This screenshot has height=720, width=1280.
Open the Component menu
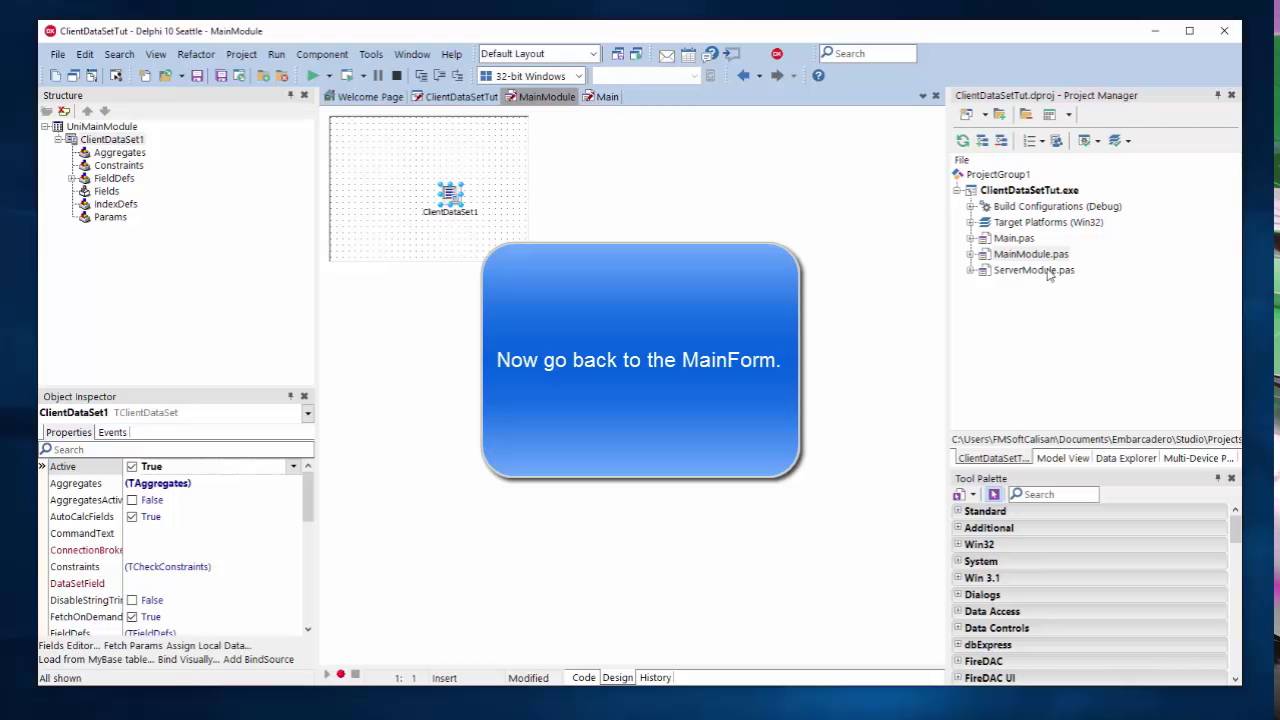coord(322,54)
